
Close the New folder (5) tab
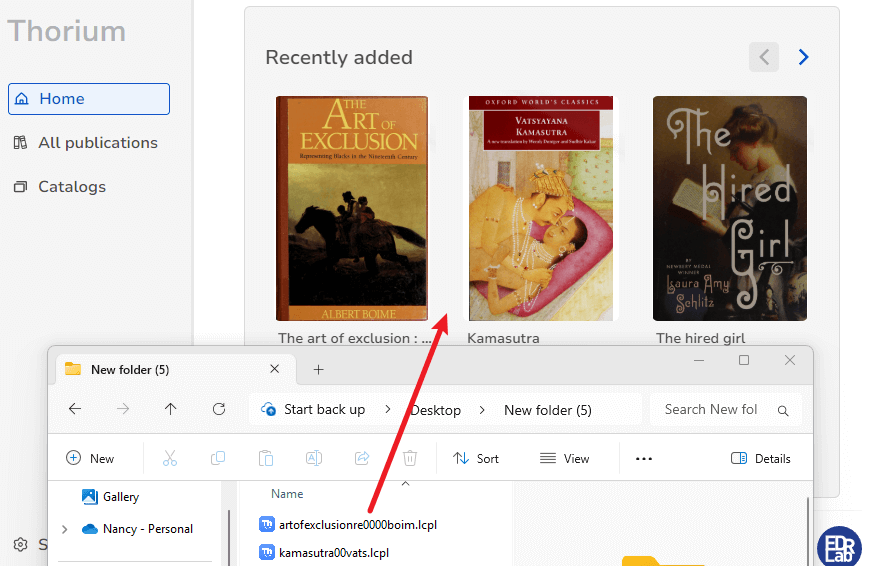pos(274,369)
